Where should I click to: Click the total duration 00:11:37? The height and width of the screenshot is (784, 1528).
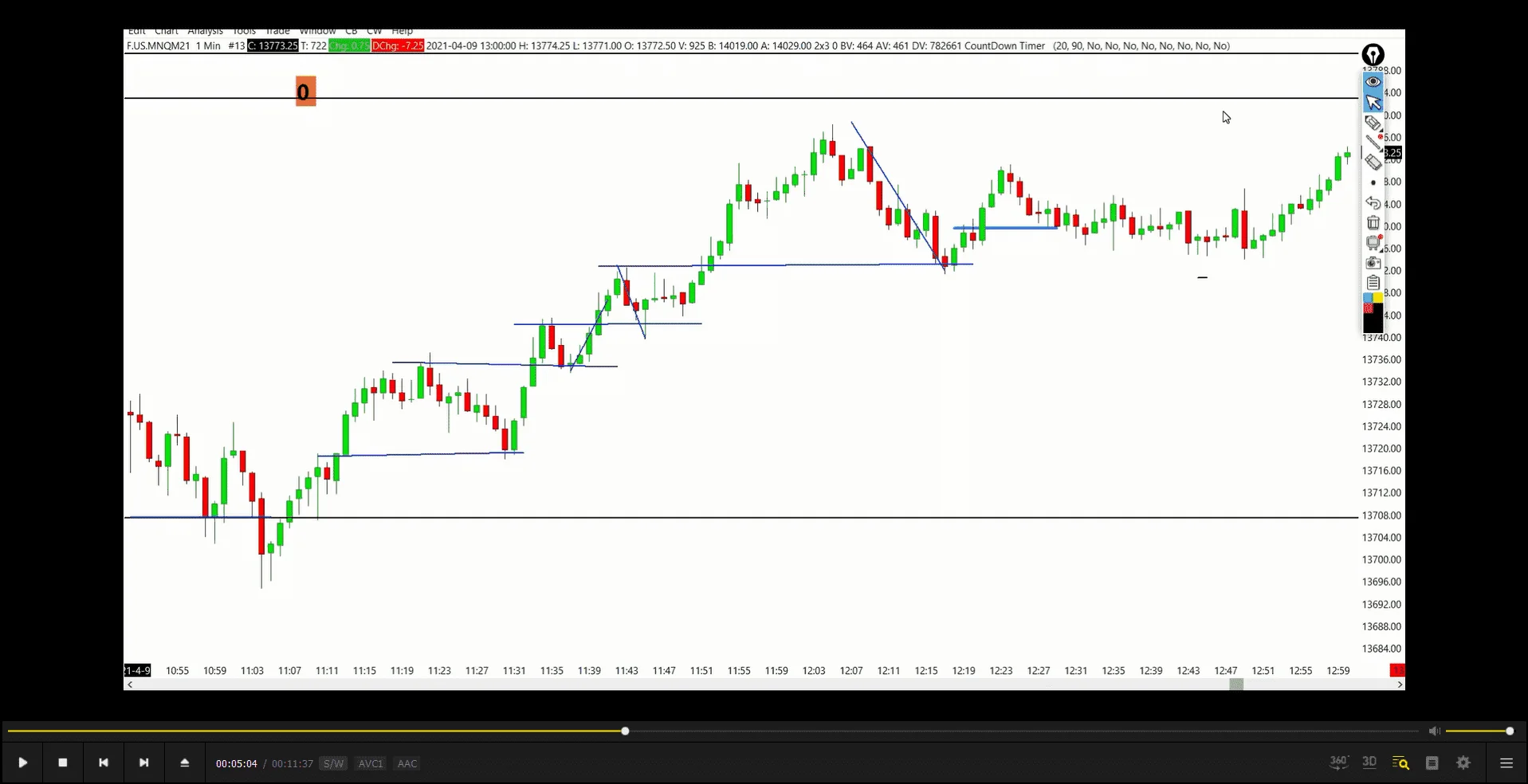[x=293, y=763]
